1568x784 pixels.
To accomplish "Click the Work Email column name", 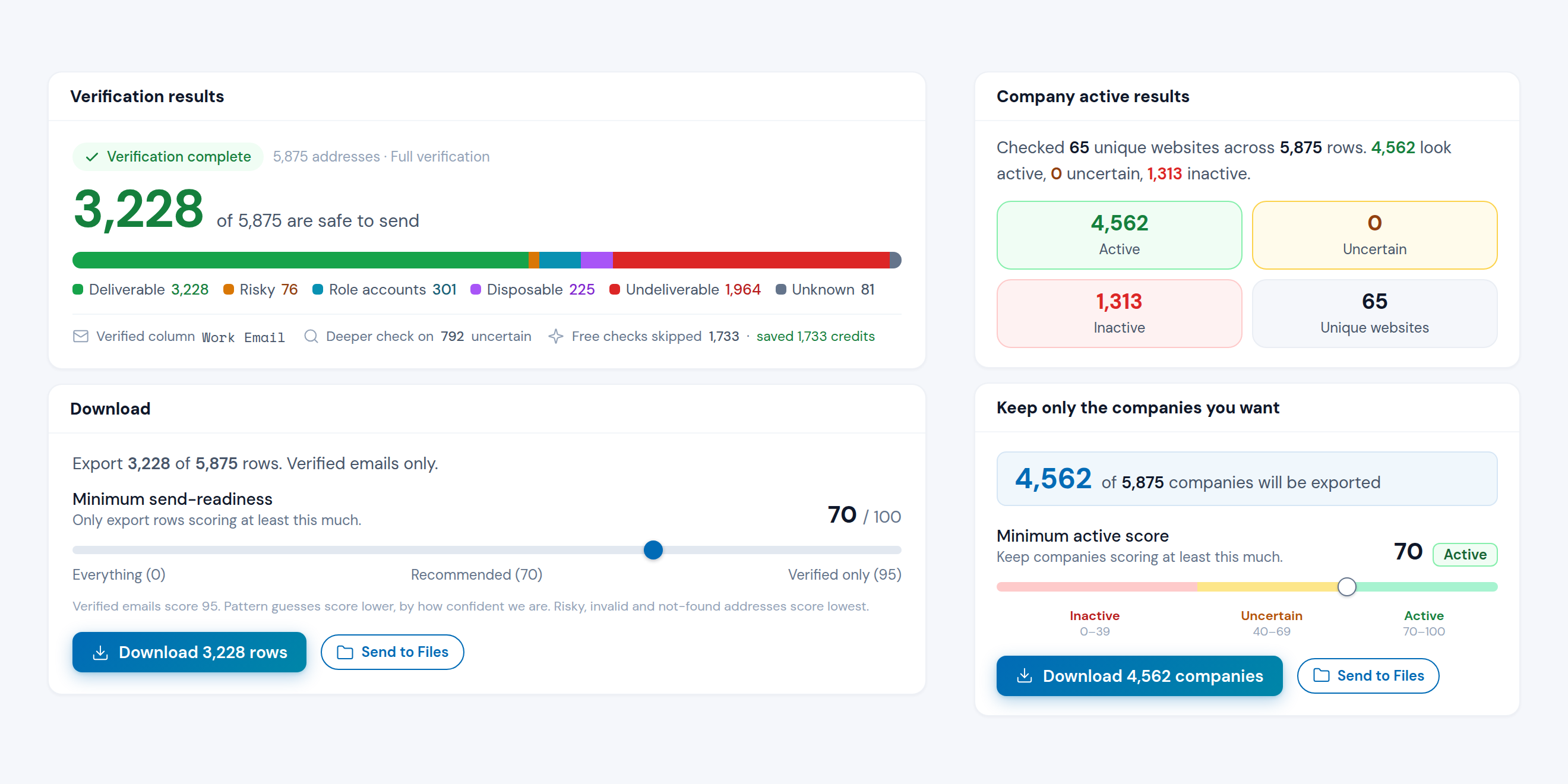I will [244, 337].
